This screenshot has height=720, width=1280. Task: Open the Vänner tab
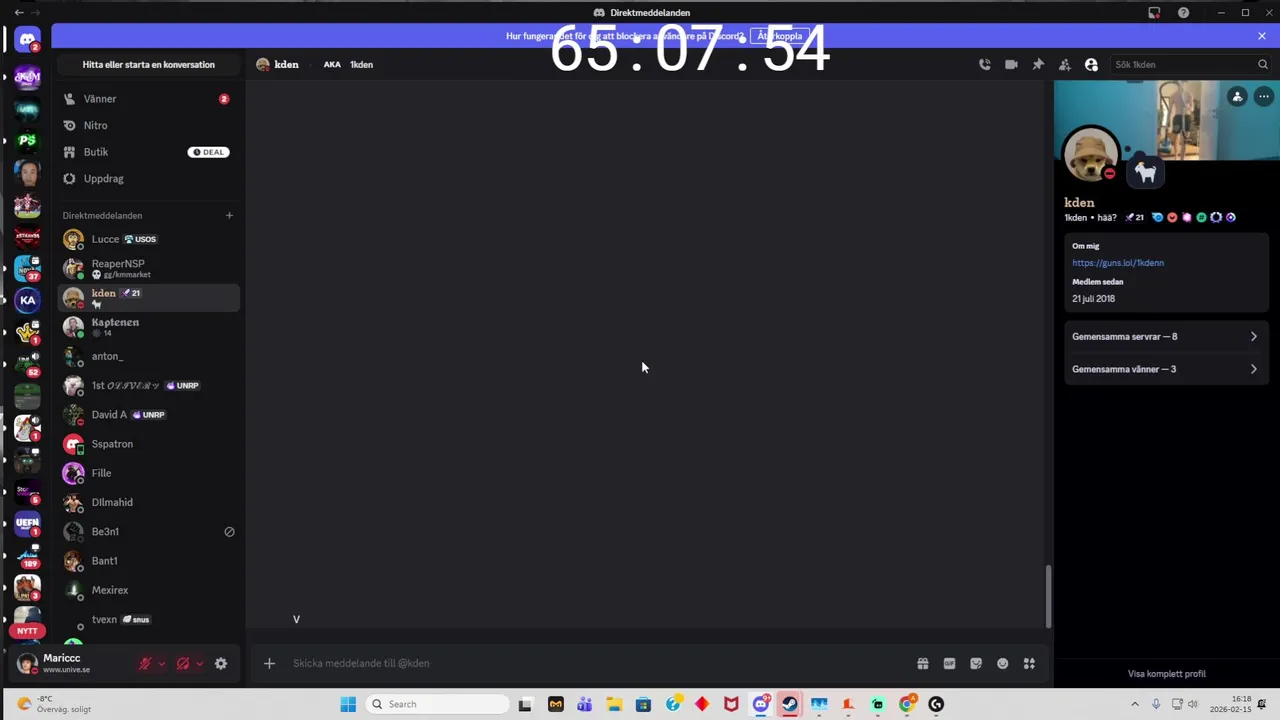point(148,99)
